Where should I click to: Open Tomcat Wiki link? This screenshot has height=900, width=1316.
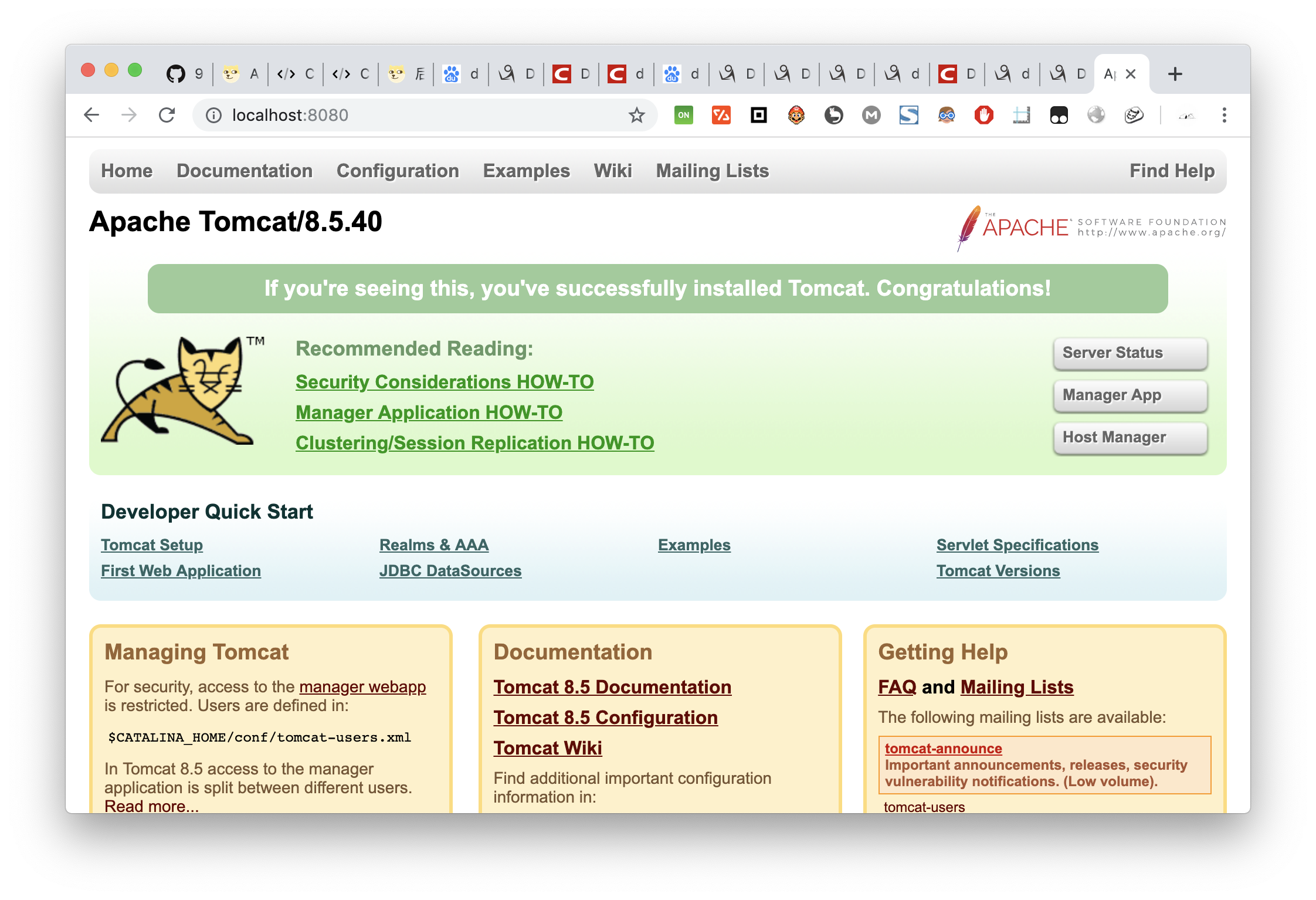548,748
